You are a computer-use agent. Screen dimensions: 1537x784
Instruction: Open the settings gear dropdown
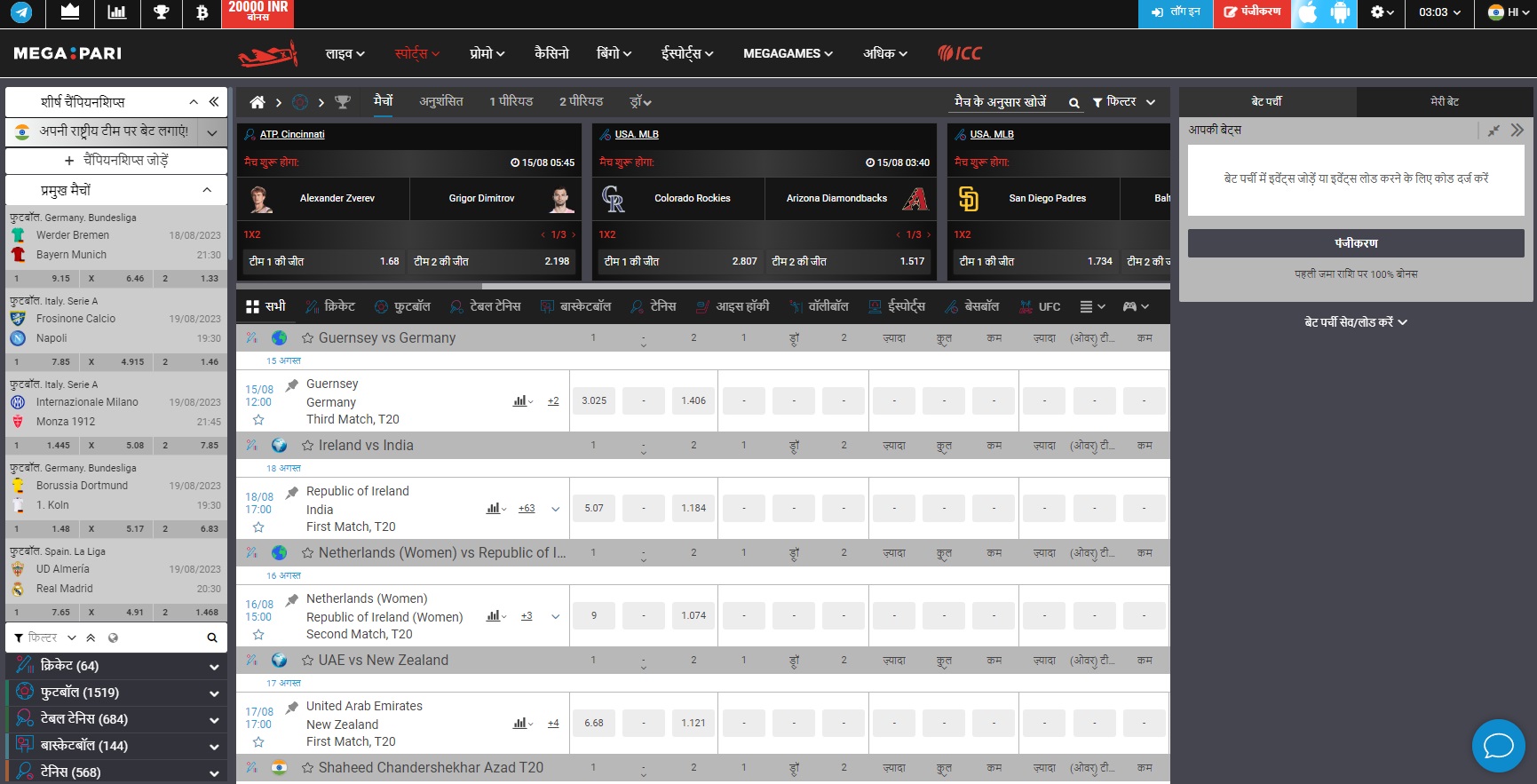1383,12
